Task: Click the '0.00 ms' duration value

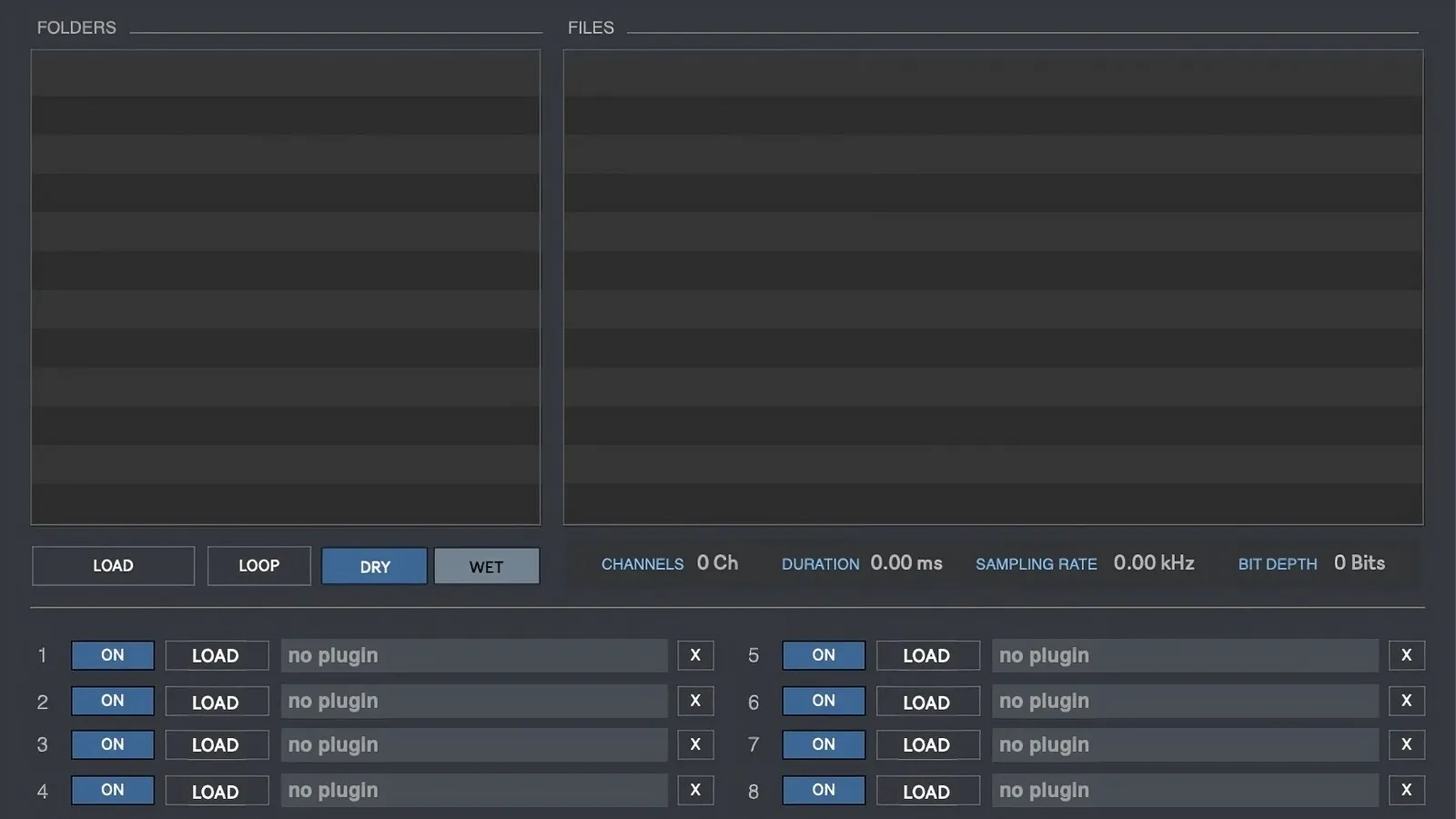Action: point(906,563)
